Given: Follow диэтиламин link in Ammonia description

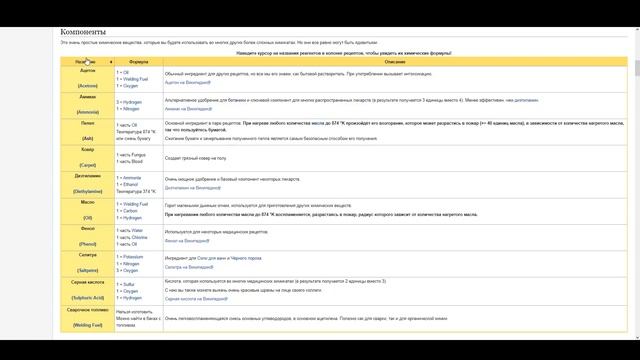Looking at the screenshot, I should [x=526, y=100].
